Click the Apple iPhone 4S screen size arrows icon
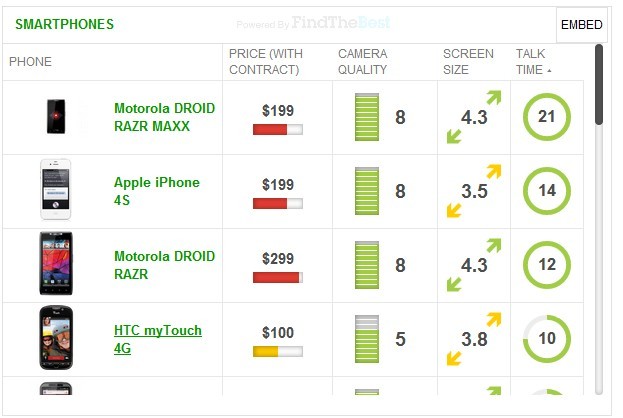 coord(473,191)
